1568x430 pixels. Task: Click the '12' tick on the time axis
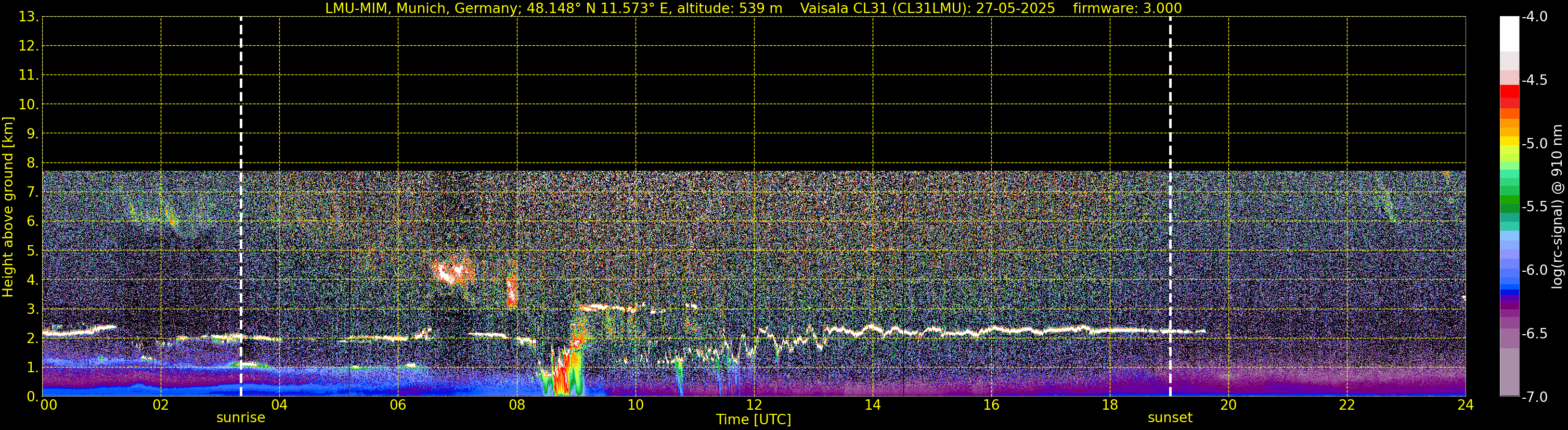tap(754, 405)
